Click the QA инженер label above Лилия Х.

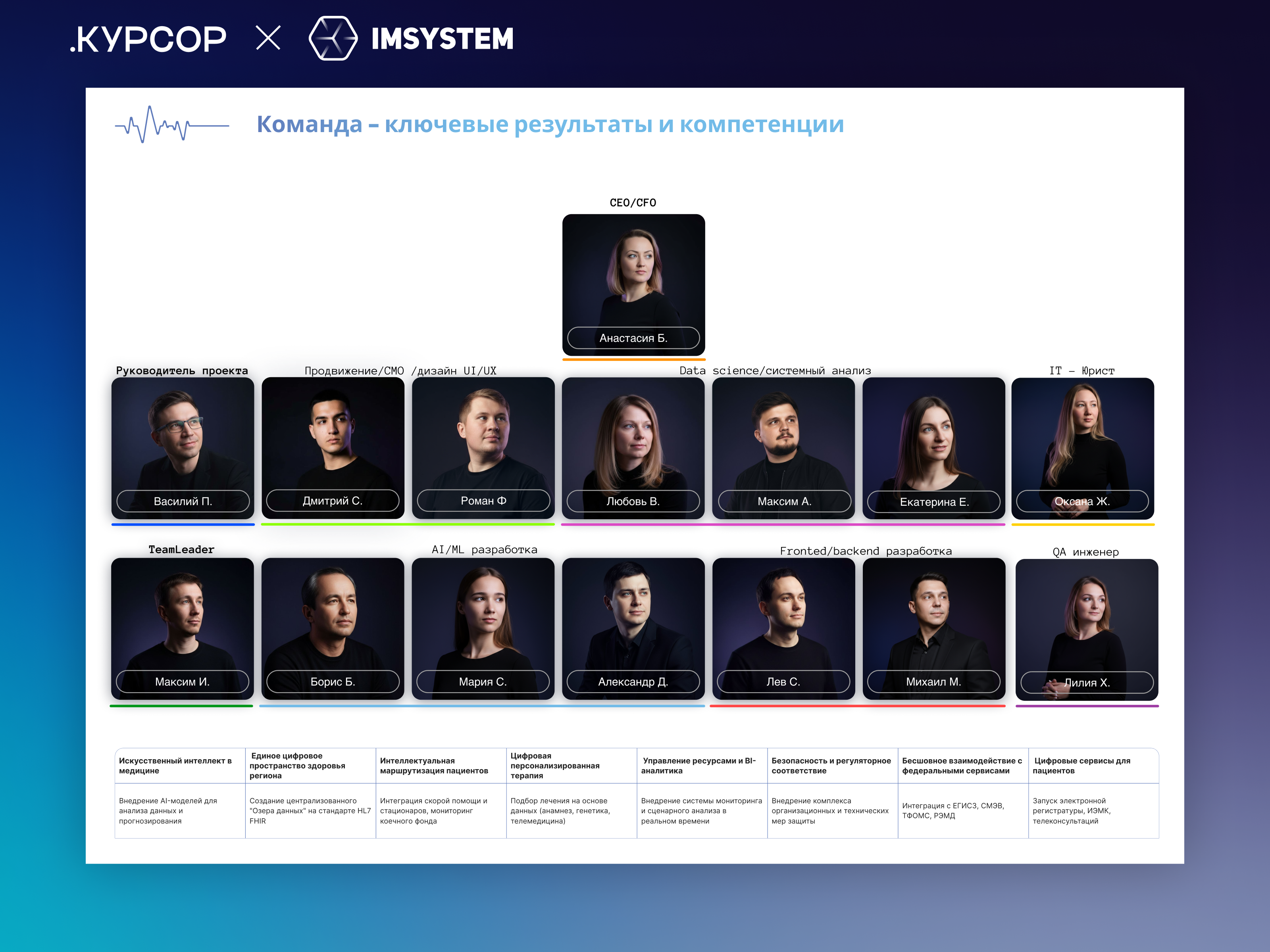pyautogui.click(x=1085, y=553)
